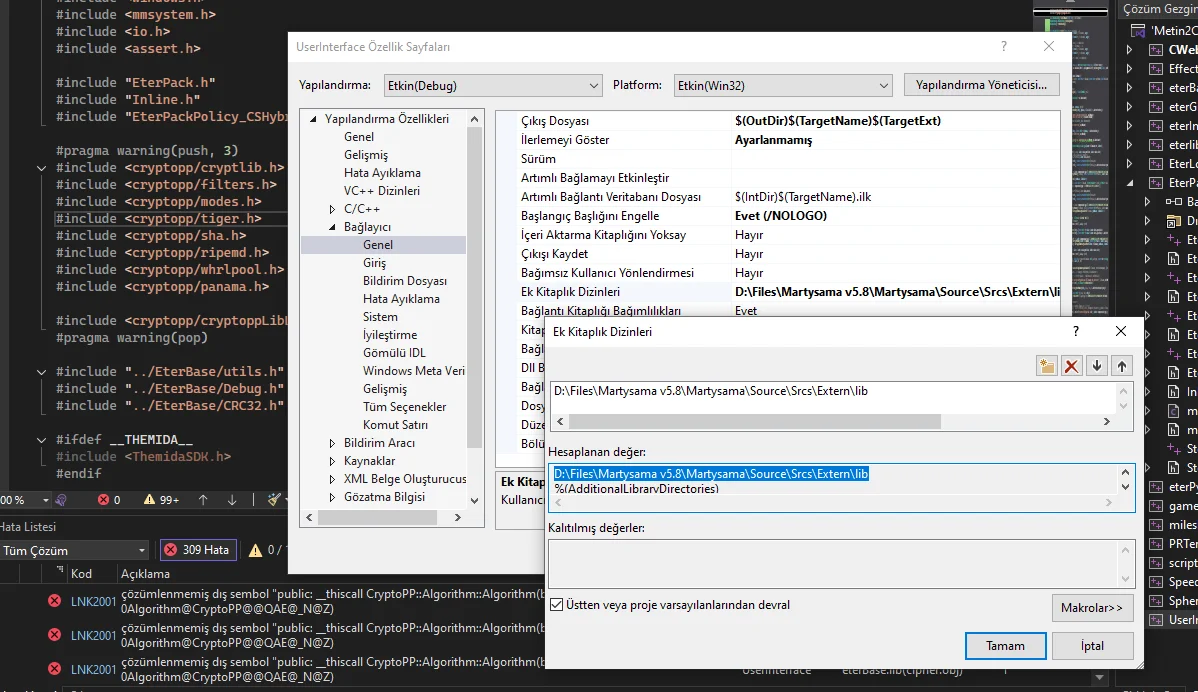Click the Hesaplanan değer path text
Image resolution: width=1198 pixels, height=692 pixels.
click(711, 473)
